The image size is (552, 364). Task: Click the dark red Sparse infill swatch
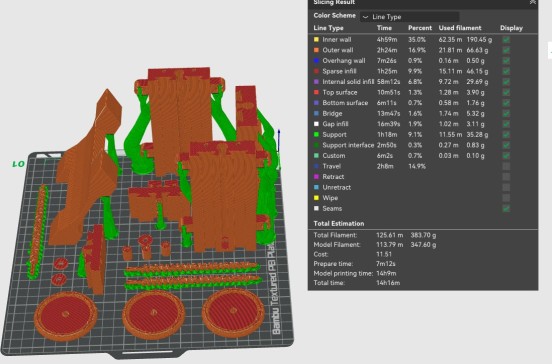click(316, 71)
